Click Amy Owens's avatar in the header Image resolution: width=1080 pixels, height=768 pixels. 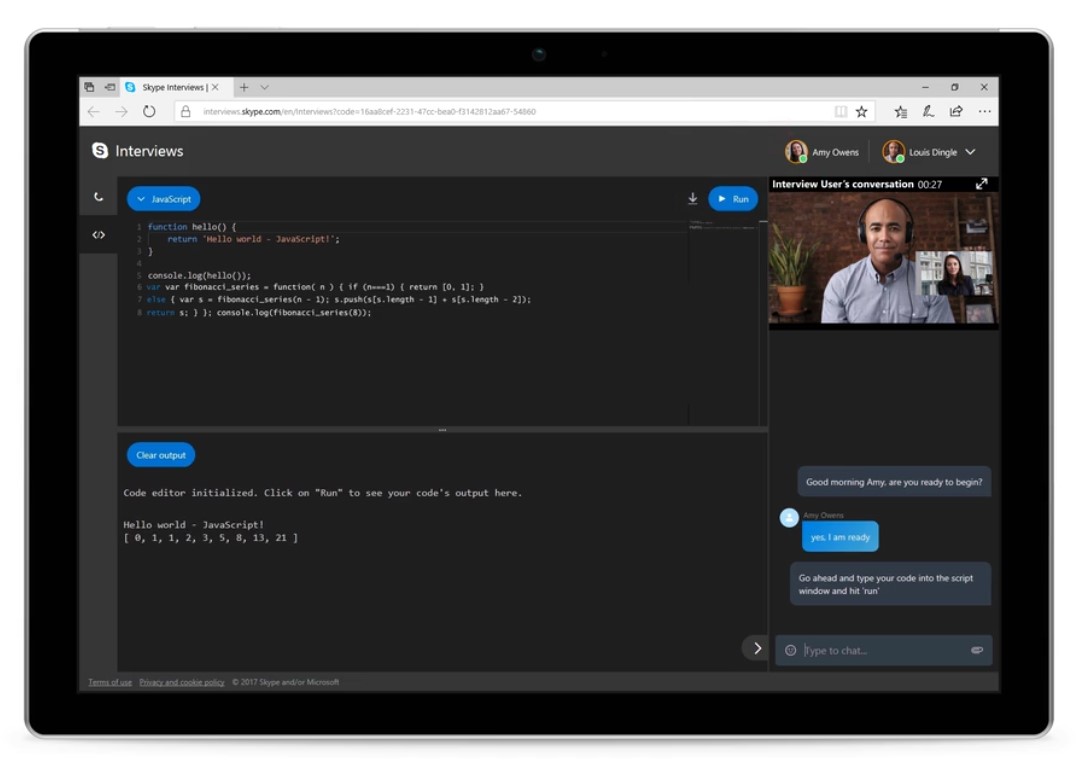[796, 152]
